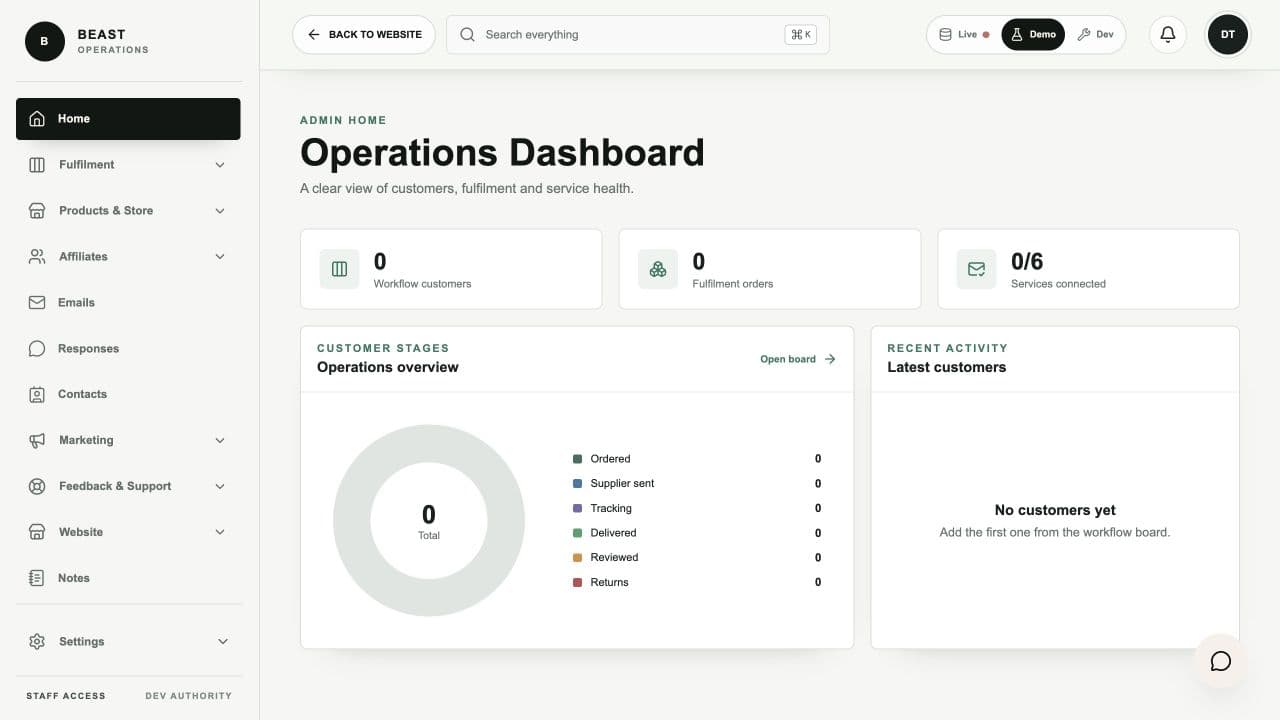This screenshot has height=720, width=1280.
Task: Click the Notes notebook icon
Action: (x=37, y=578)
